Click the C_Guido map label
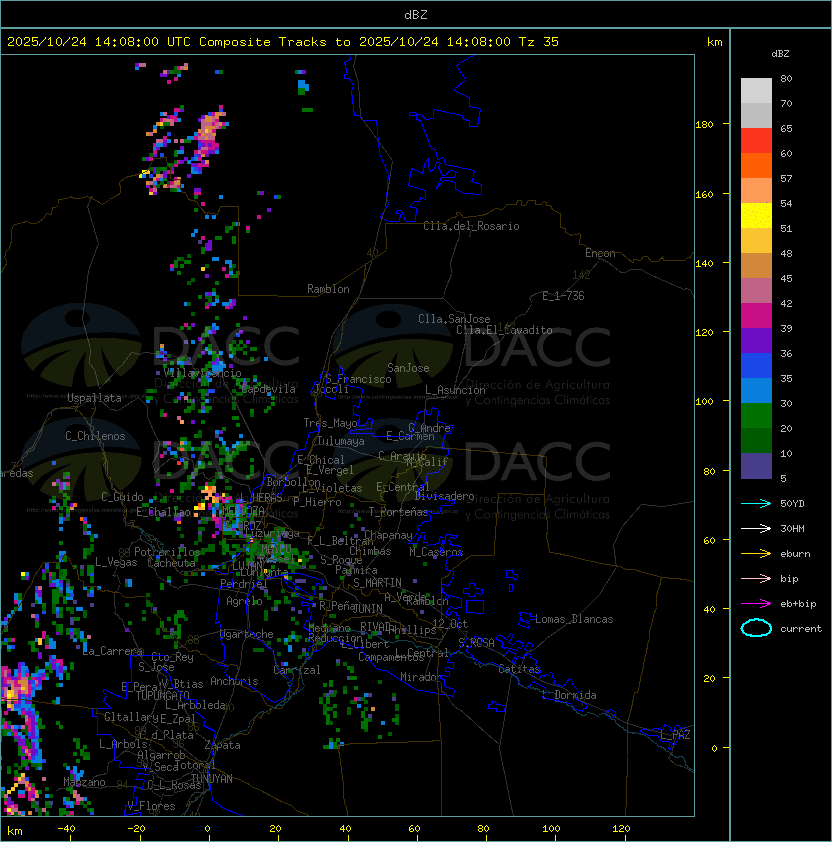The width and height of the screenshot is (832, 842). coord(122,497)
